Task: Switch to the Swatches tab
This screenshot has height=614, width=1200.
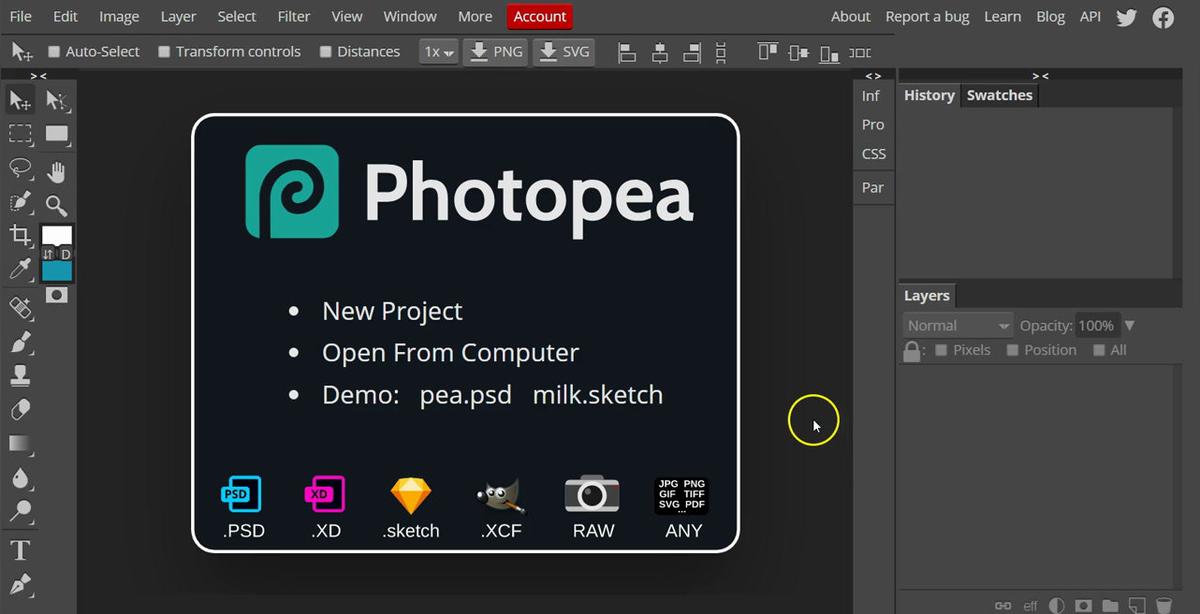Action: (x=999, y=95)
